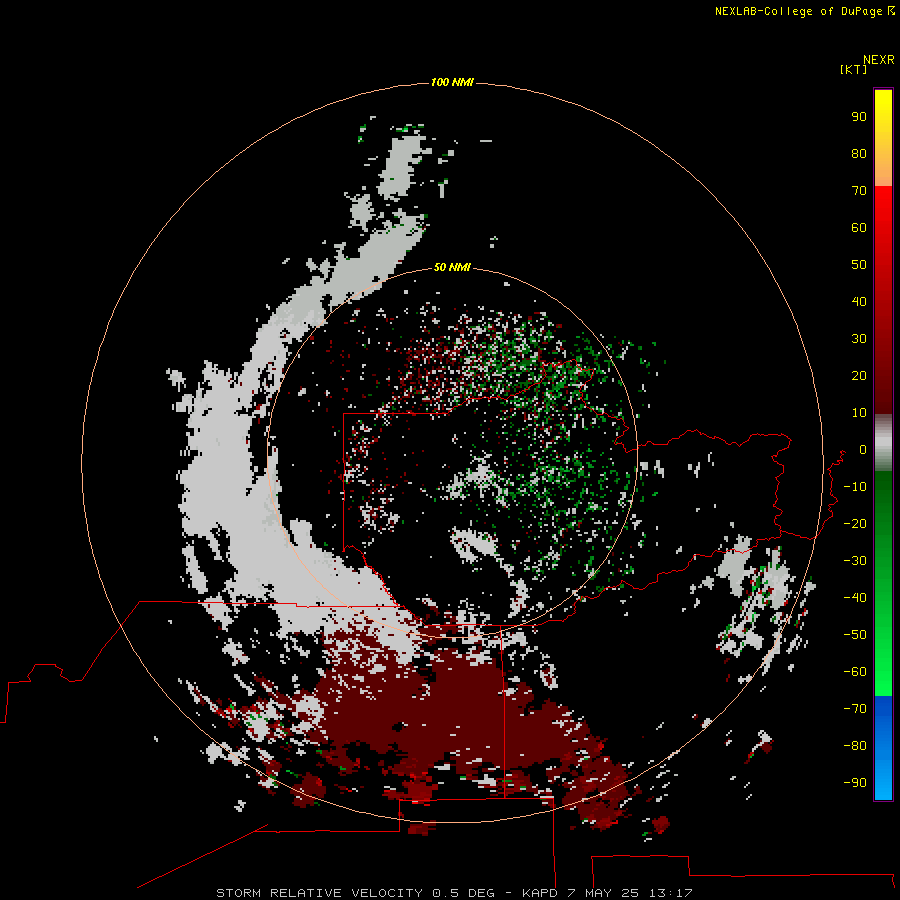Click the -30 knot scale value
This screenshot has width=900, height=900.
(x=855, y=561)
